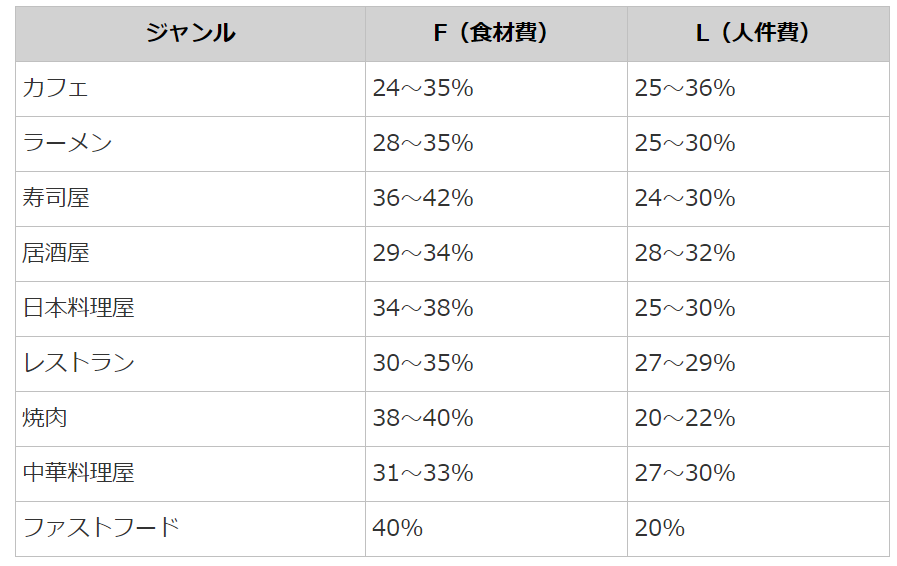
Task: Click the ファストフード labor cost 20% cell
Action: (x=660, y=528)
